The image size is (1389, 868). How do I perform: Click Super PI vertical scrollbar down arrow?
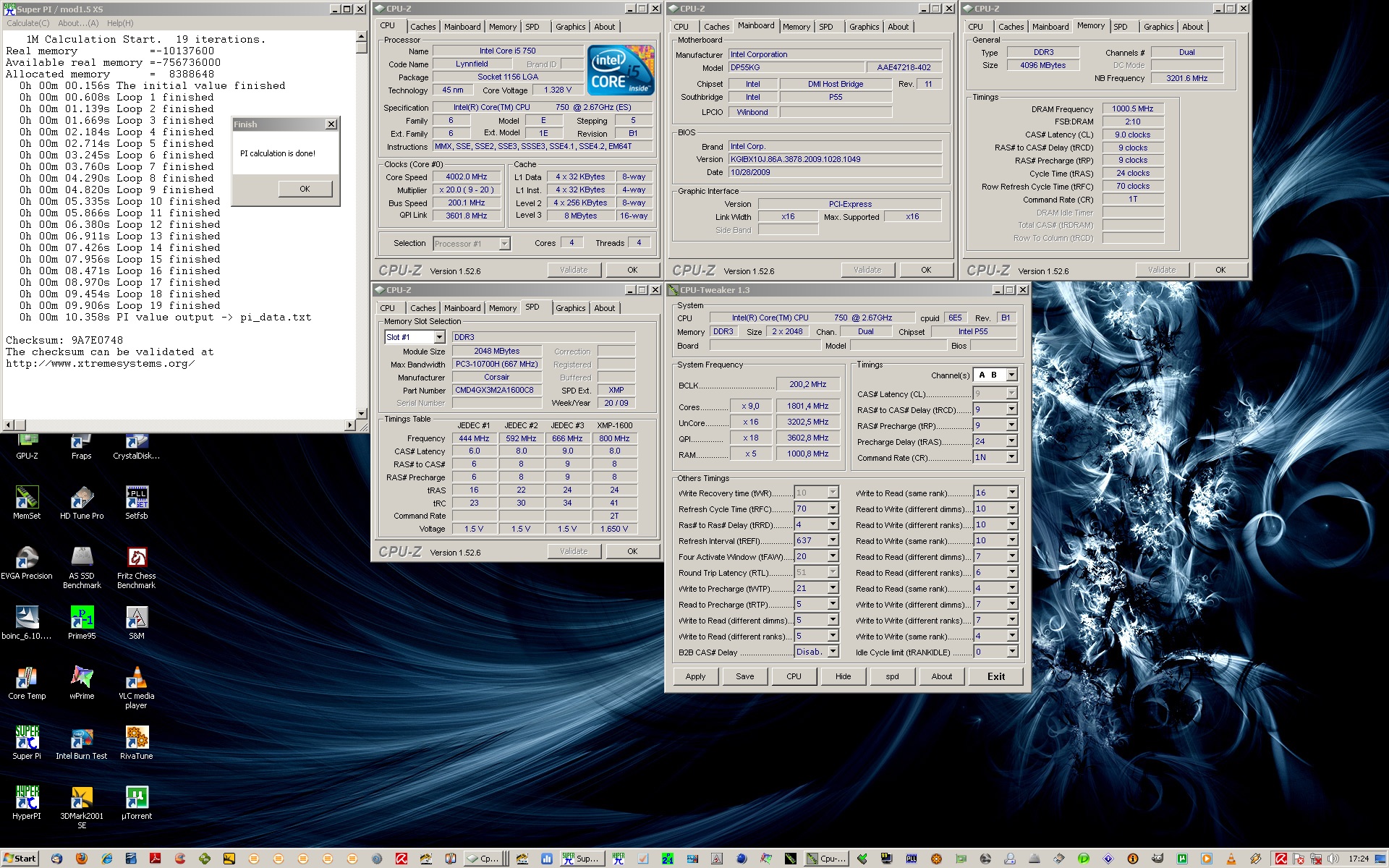coord(362,414)
